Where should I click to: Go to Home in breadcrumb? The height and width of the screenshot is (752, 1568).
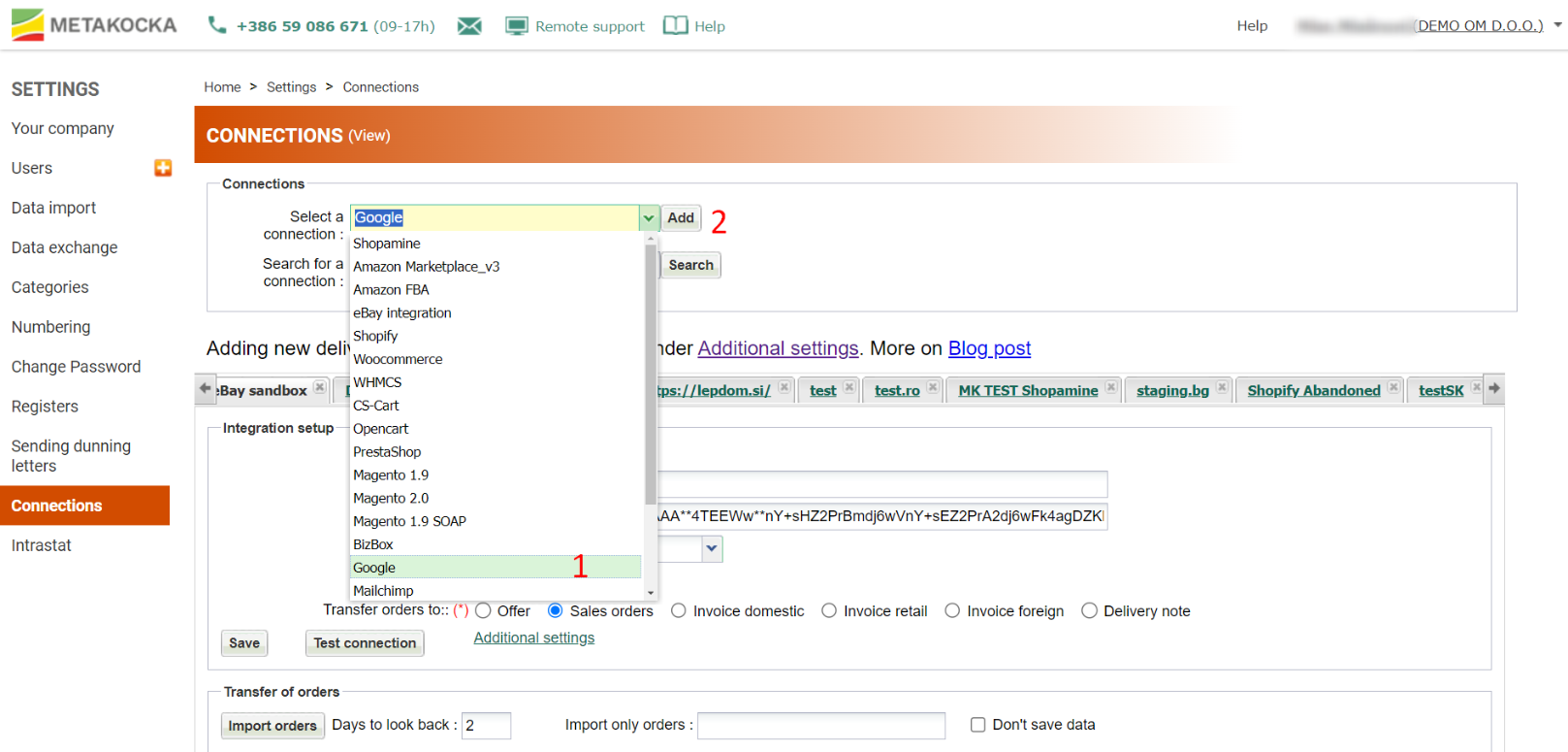click(222, 87)
